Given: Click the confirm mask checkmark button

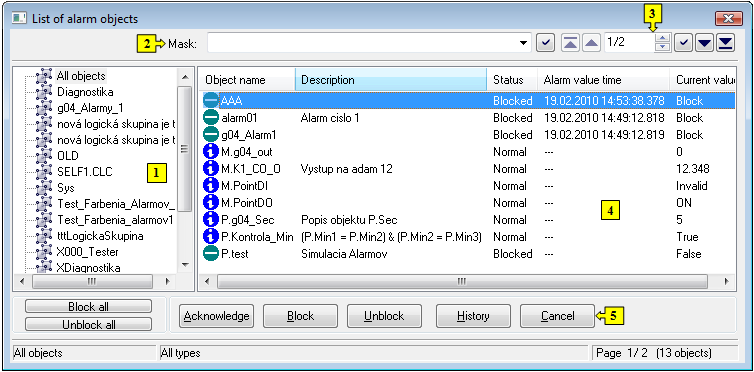Looking at the screenshot, I should (545, 43).
